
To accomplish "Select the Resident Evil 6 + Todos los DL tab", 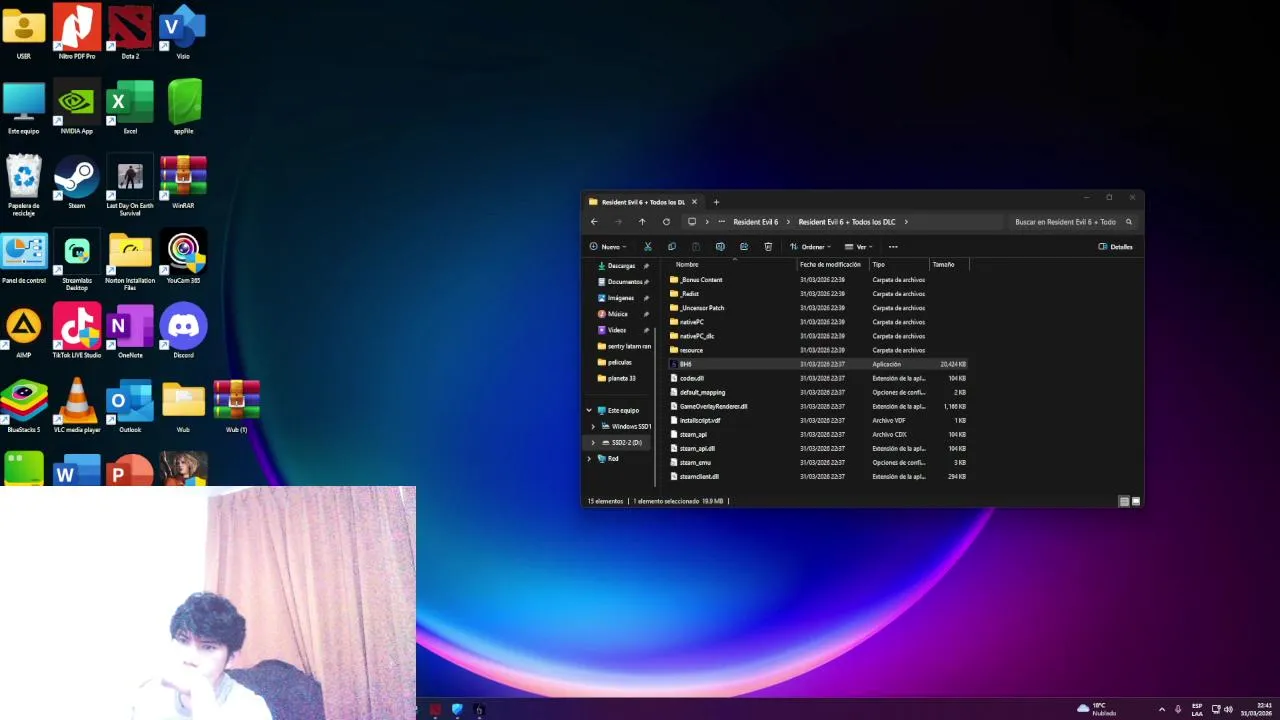I will coord(643,202).
